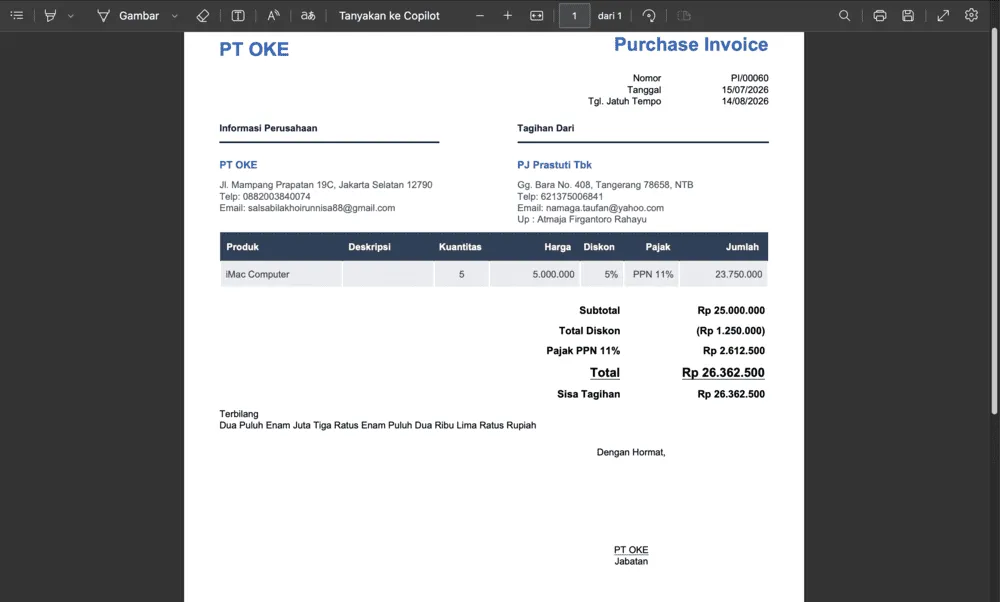Click the Subtotal value Rp 25.000.000
1000x602 pixels.
[x=731, y=311]
